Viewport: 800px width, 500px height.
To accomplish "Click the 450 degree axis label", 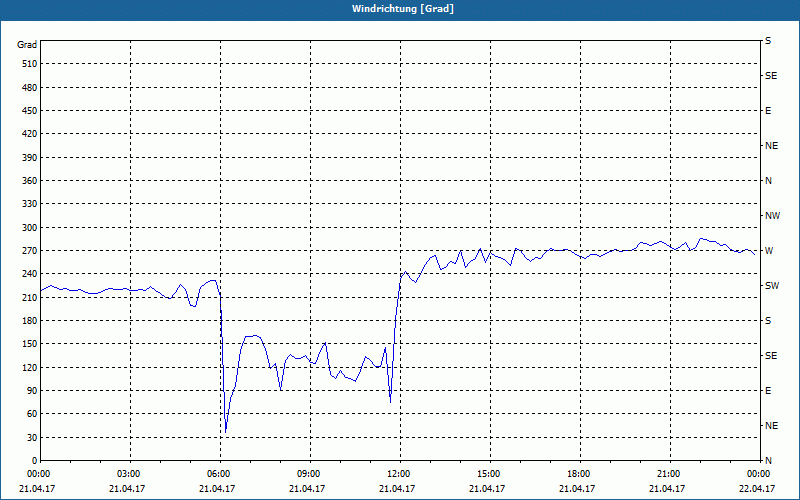I will (29, 111).
